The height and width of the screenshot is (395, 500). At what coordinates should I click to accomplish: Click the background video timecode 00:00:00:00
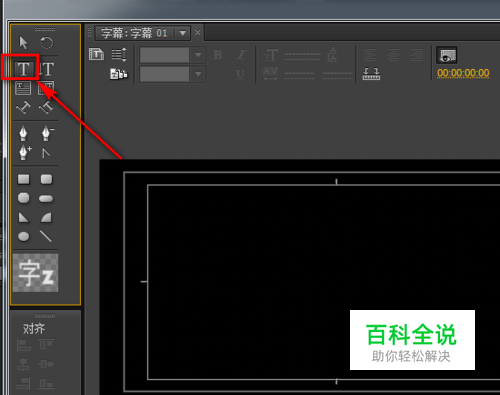[x=463, y=73]
